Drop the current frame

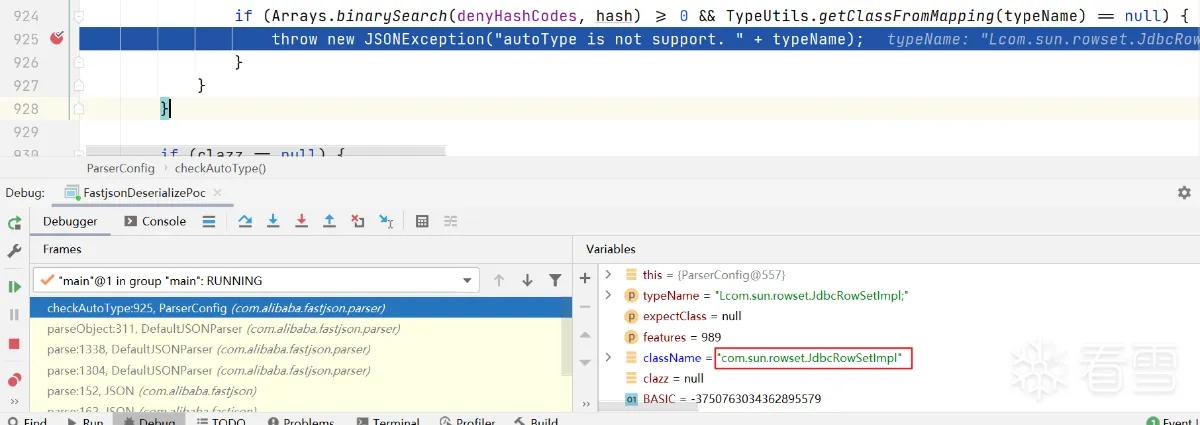pyautogui.click(x=357, y=221)
